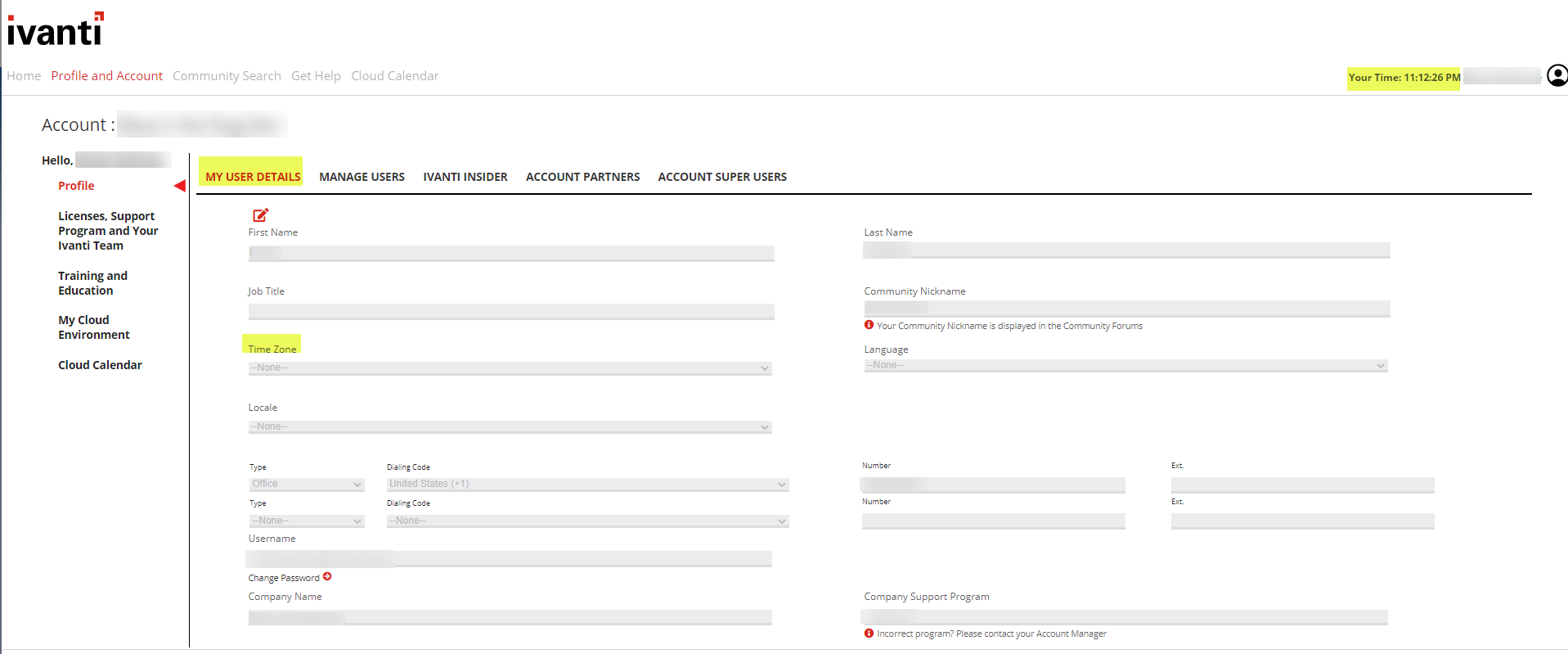Click the Ivanti logo

(56, 29)
